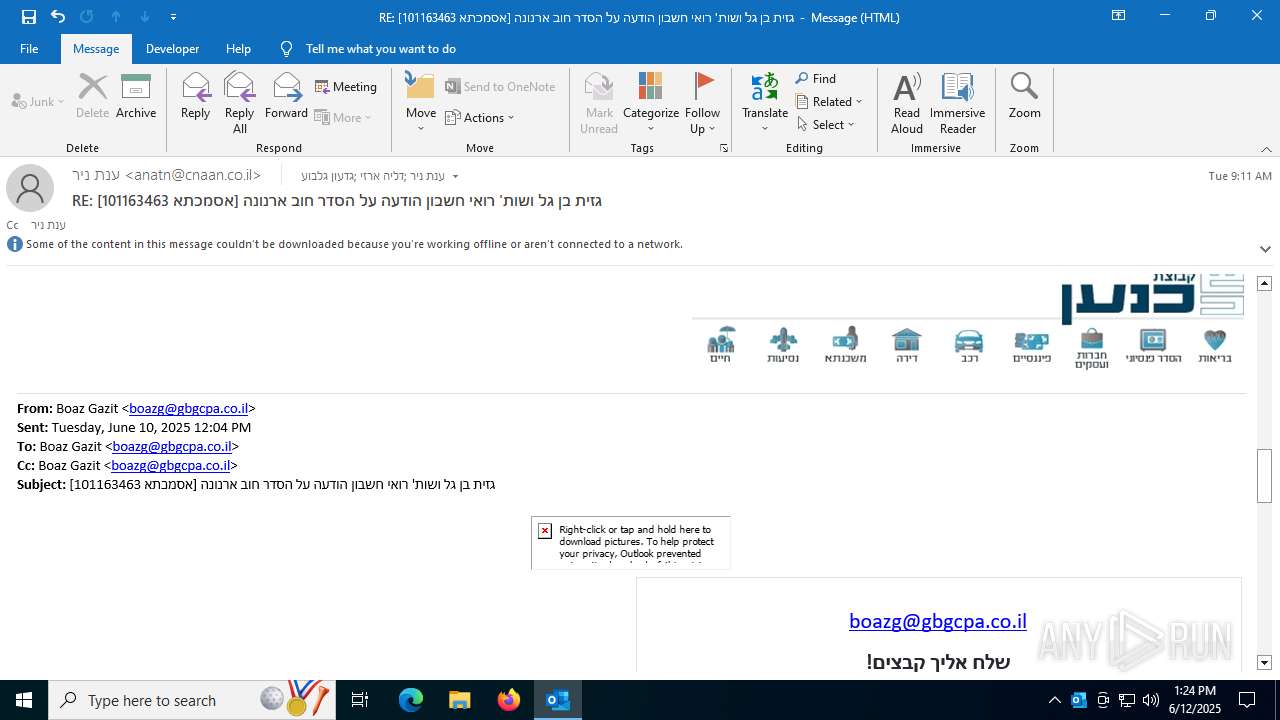Open the Tags group dialog launcher
Viewport: 1280px width, 720px height.
tap(724, 148)
